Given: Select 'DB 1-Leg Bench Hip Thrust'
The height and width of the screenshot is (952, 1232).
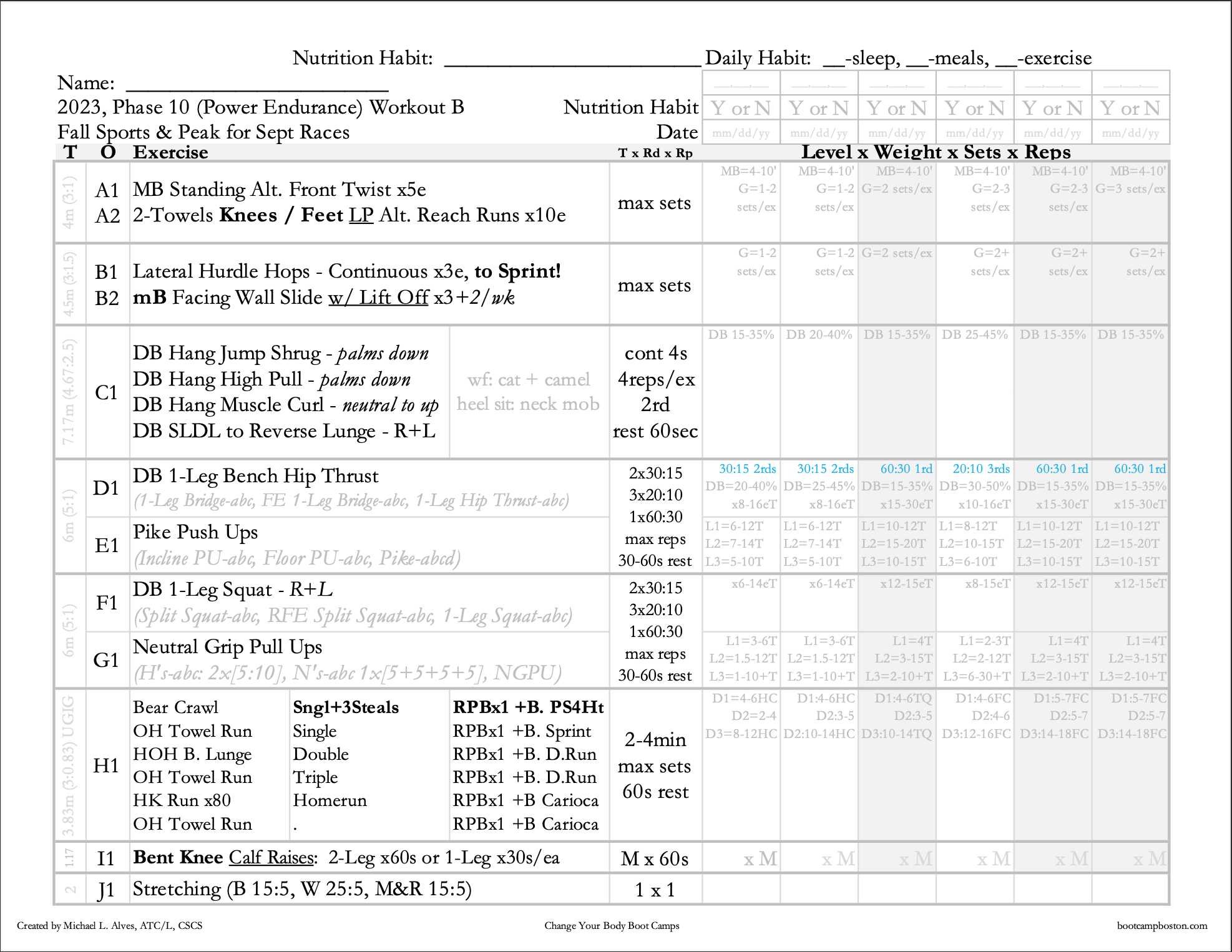Looking at the screenshot, I should [255, 476].
